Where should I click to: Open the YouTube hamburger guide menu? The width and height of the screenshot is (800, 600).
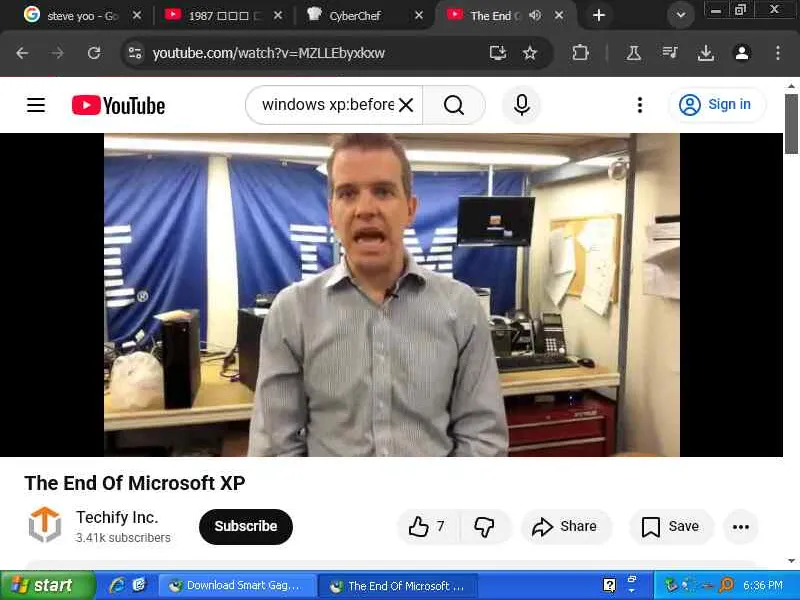coord(36,105)
